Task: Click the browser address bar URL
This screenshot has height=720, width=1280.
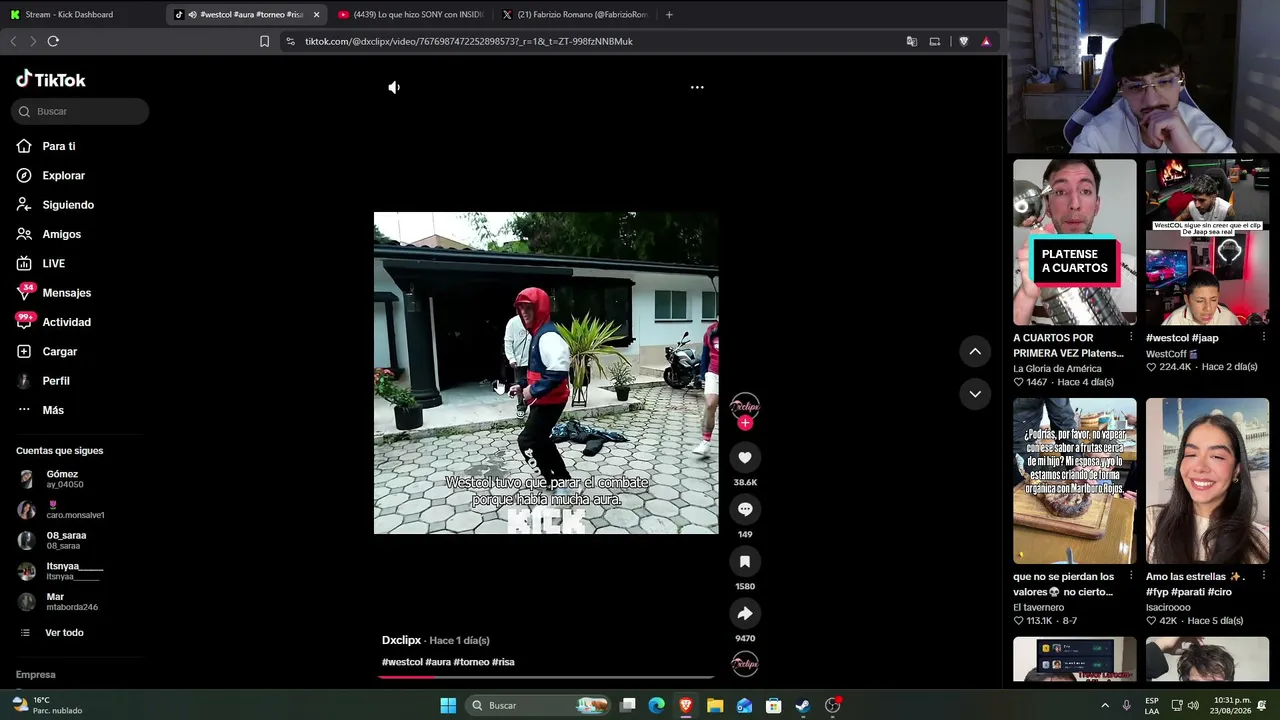Action: pyautogui.click(x=469, y=41)
